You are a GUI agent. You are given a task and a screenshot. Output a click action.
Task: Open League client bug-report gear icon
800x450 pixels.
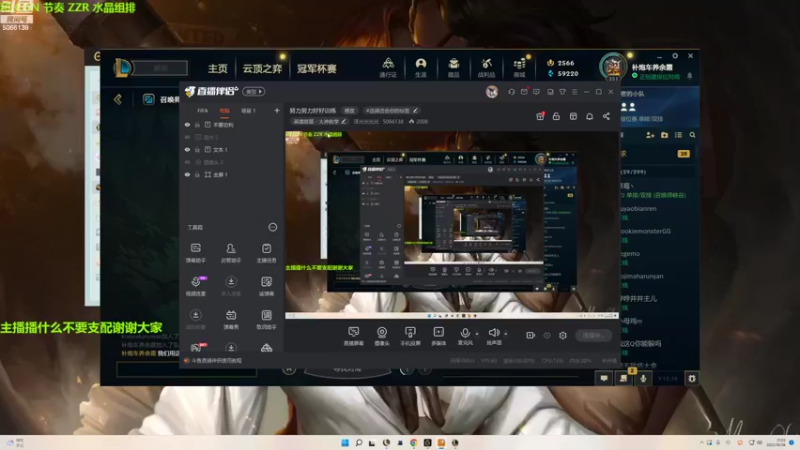click(x=692, y=378)
